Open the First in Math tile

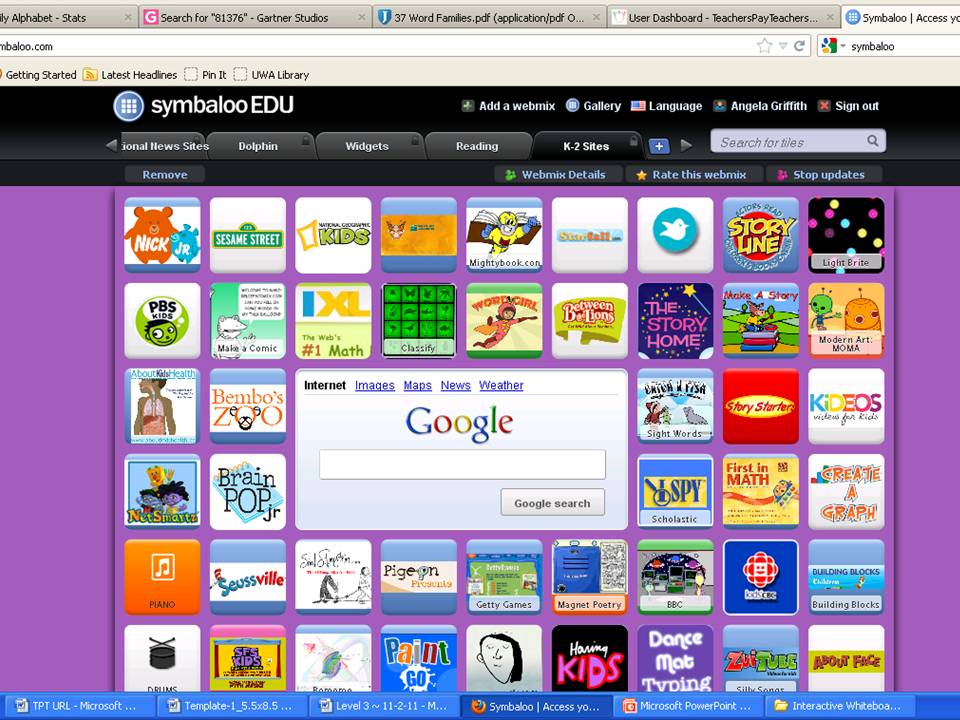click(760, 492)
